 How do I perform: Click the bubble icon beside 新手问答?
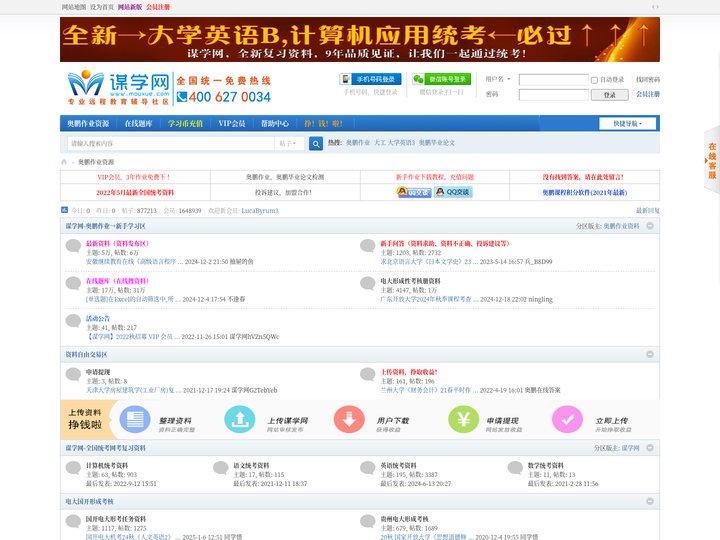click(368, 246)
